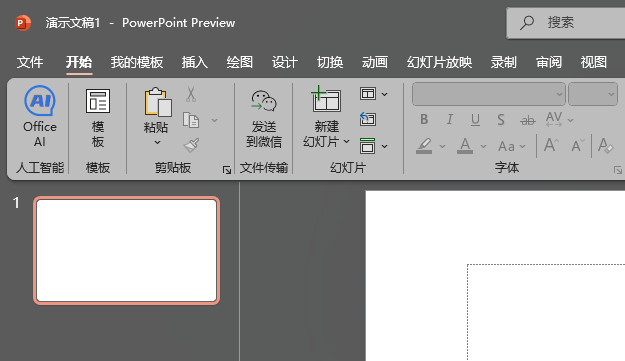
Task: Switch to the 视图 view tab
Action: pyautogui.click(x=594, y=62)
